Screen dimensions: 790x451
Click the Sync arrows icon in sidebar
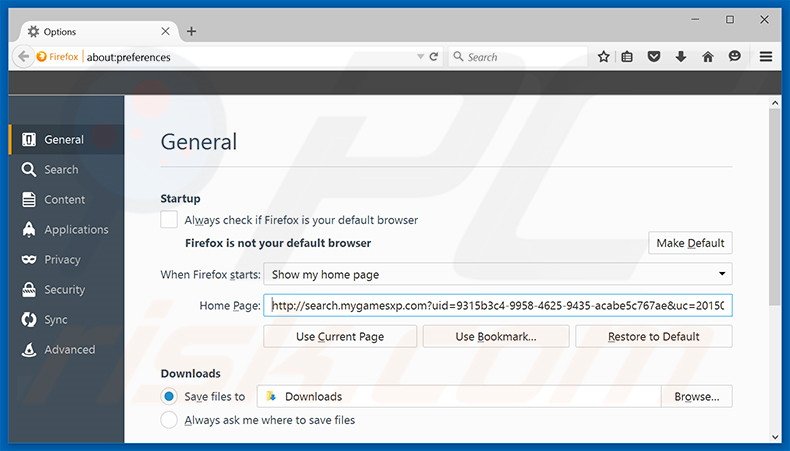[x=29, y=319]
